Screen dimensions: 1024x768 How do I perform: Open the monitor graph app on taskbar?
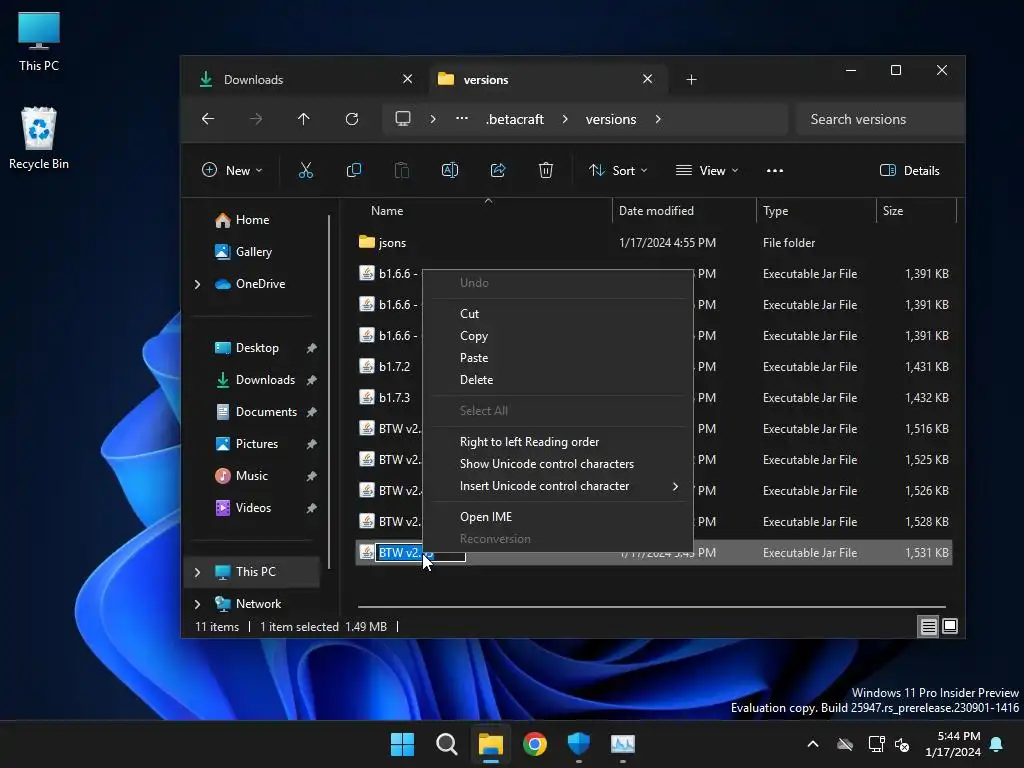coord(623,744)
